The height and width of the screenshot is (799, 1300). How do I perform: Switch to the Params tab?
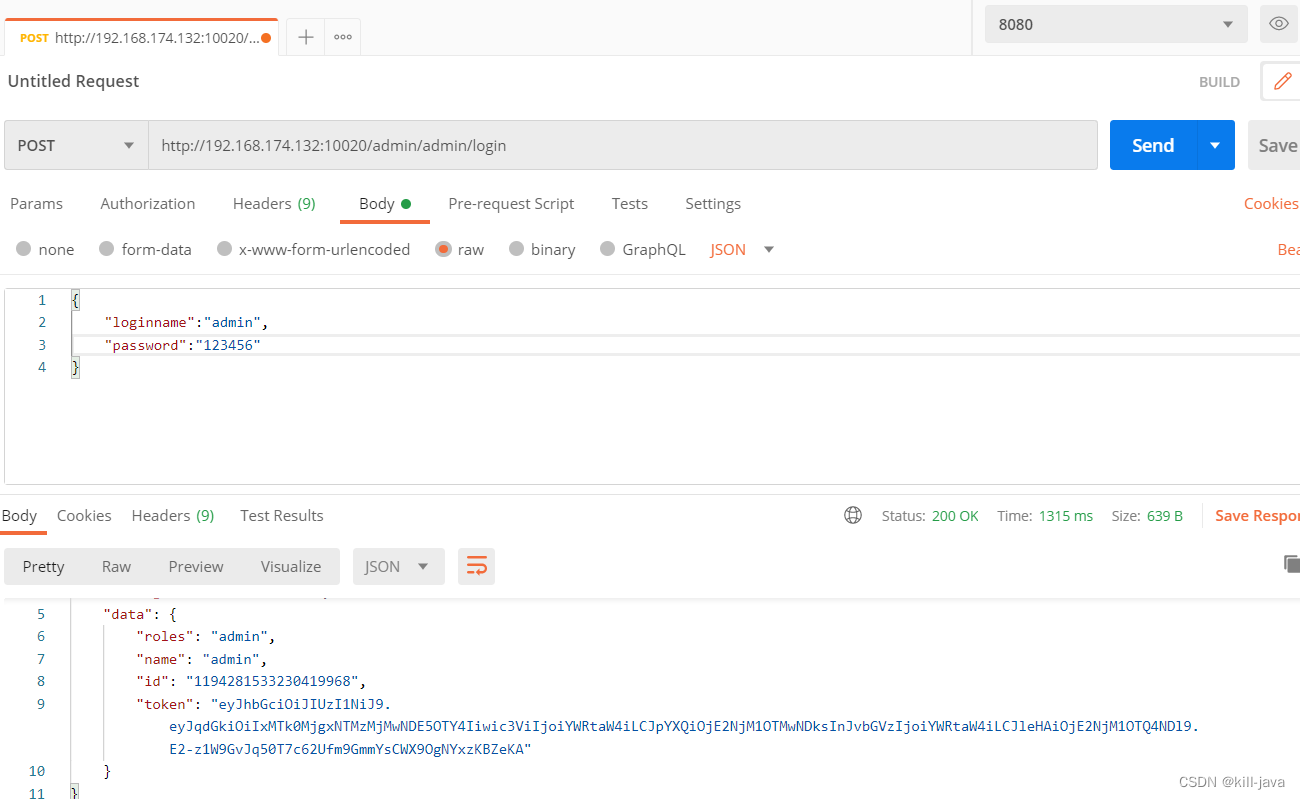point(36,203)
